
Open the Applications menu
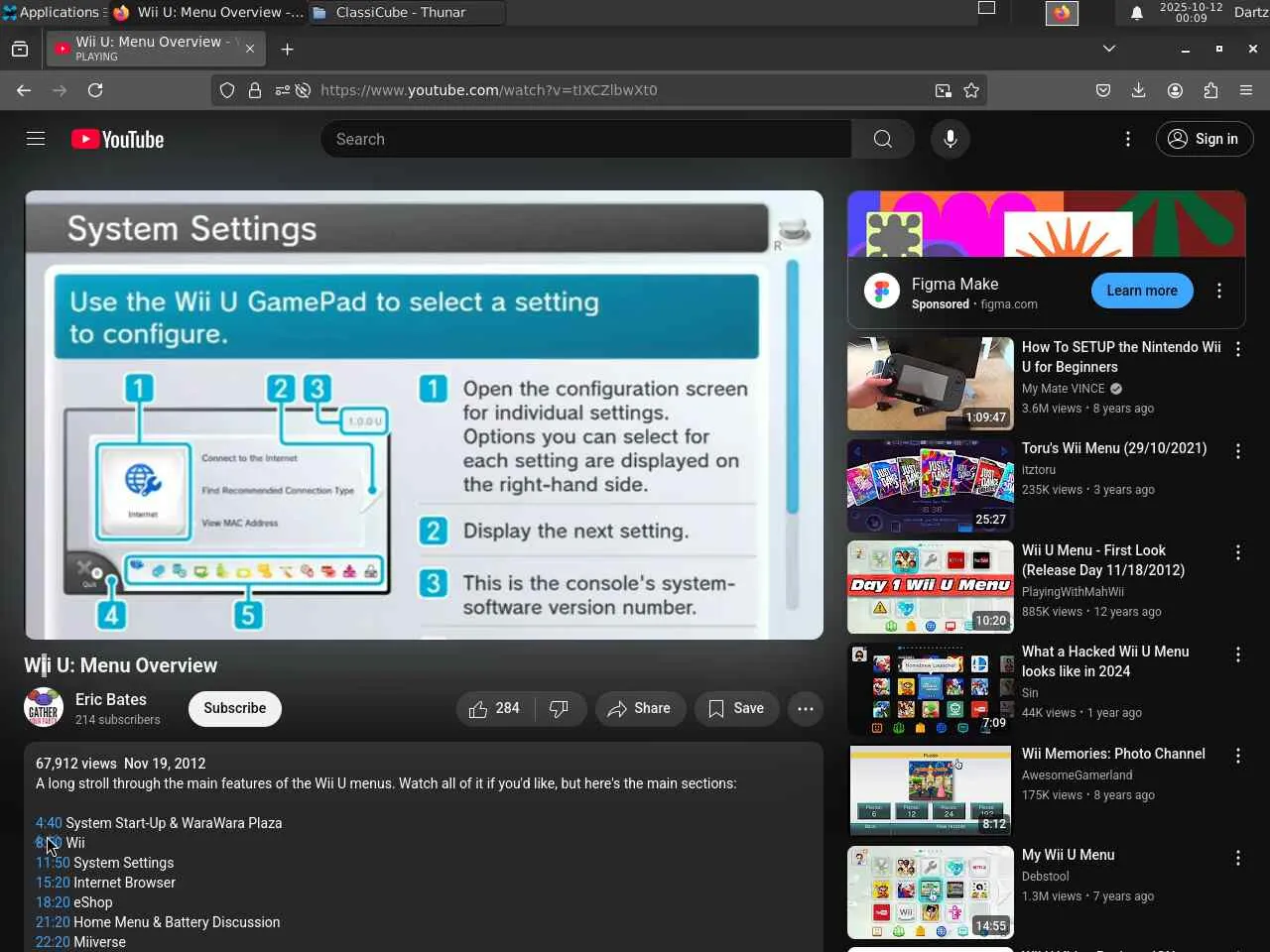click(52, 13)
